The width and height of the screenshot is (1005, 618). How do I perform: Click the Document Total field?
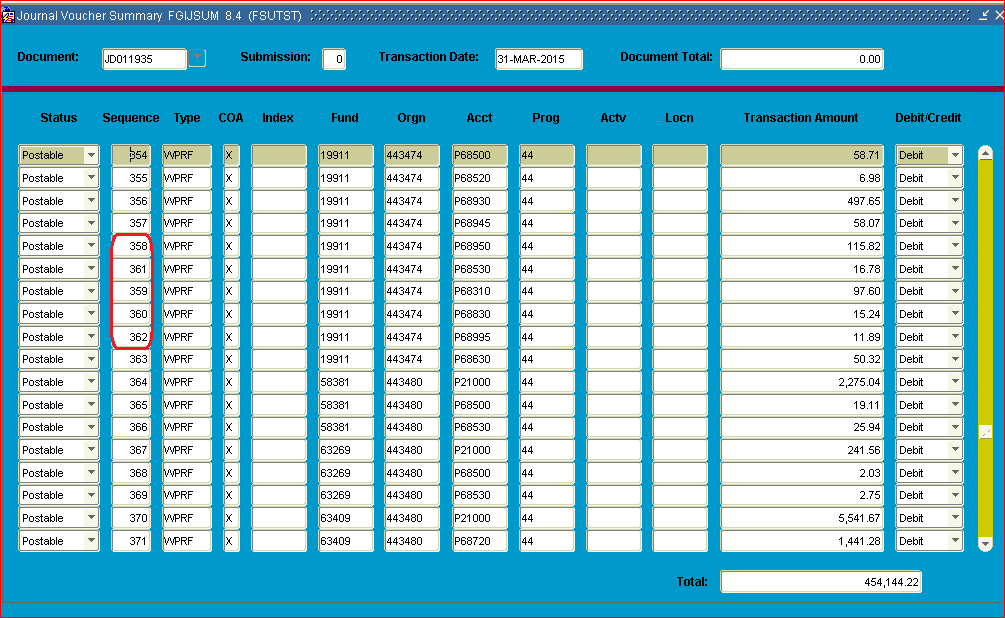[x=802, y=59]
